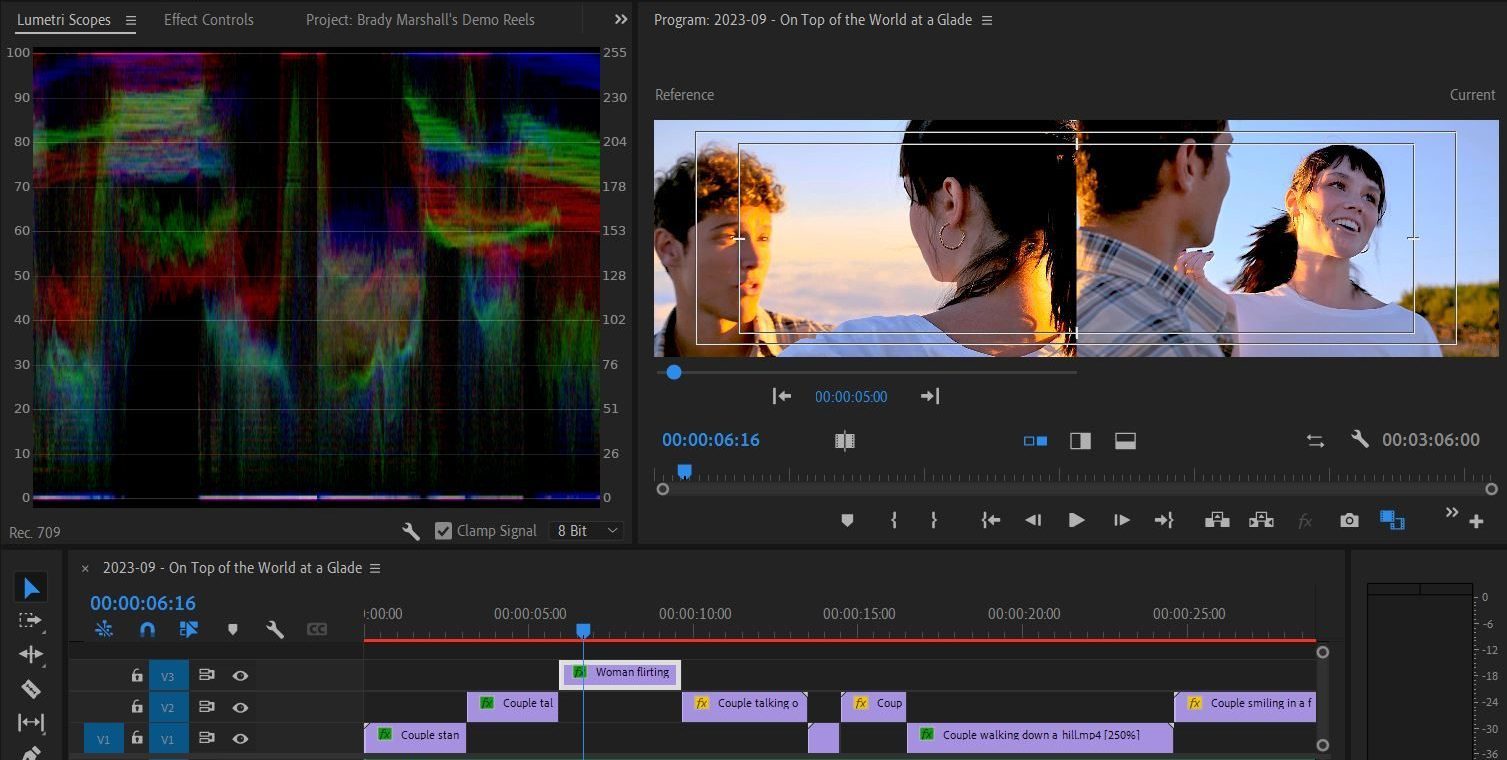Choose the Track Select Forward tool
The width and height of the screenshot is (1507, 760).
point(31,621)
